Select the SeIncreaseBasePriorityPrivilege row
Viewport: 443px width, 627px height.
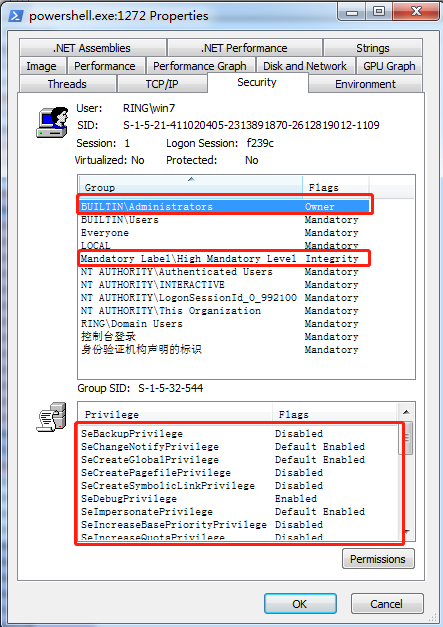coord(239,525)
